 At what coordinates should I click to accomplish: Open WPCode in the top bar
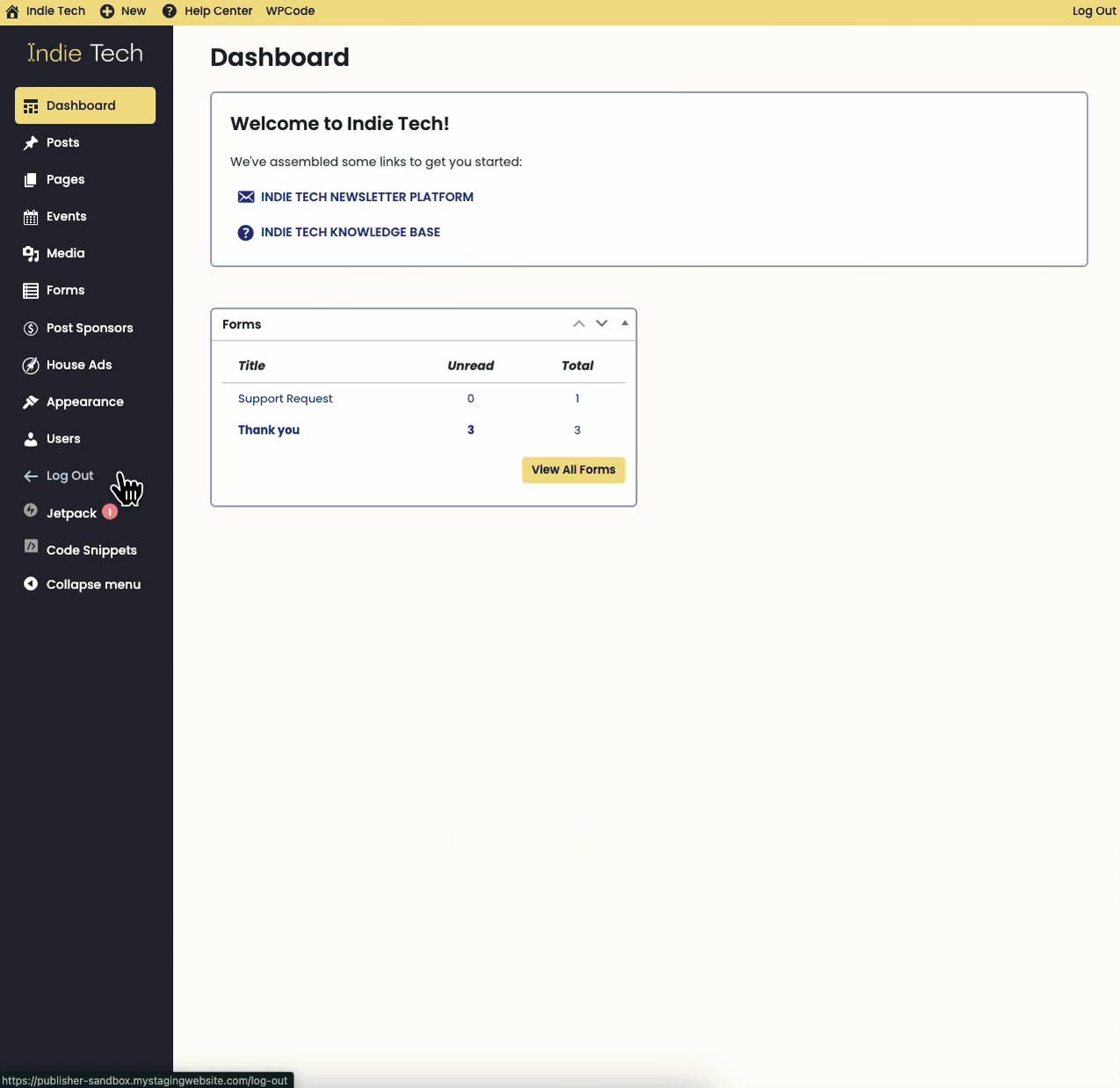point(290,11)
